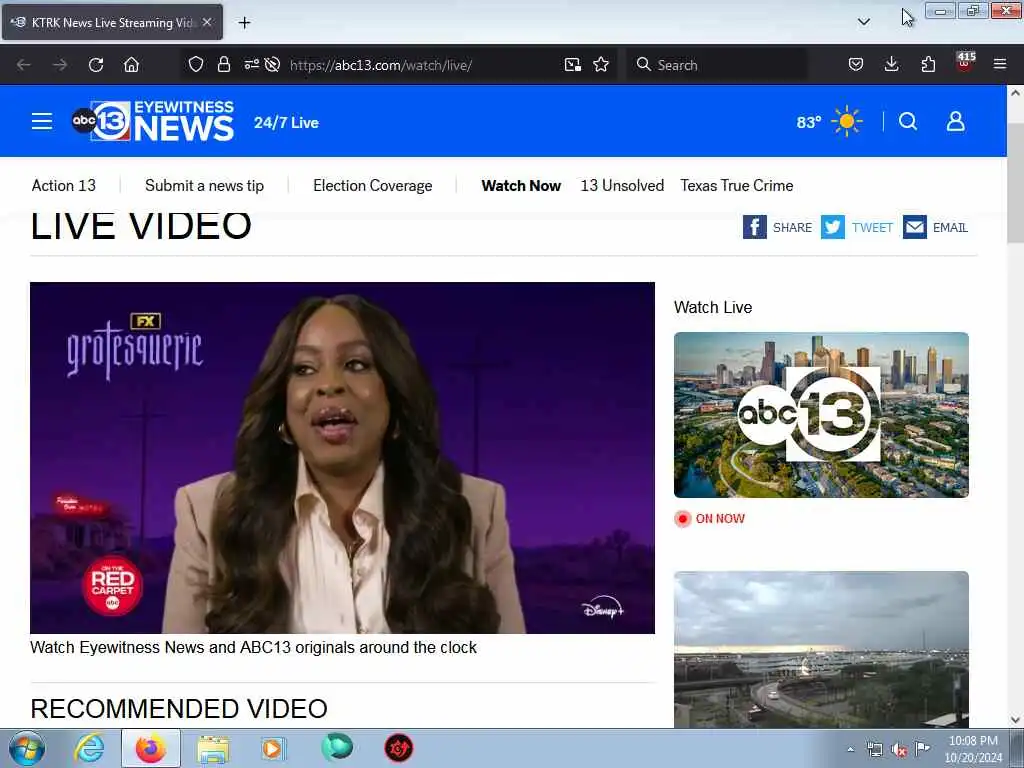Image resolution: width=1024 pixels, height=768 pixels.
Task: Open Firefox application menu
Action: click(1000, 65)
